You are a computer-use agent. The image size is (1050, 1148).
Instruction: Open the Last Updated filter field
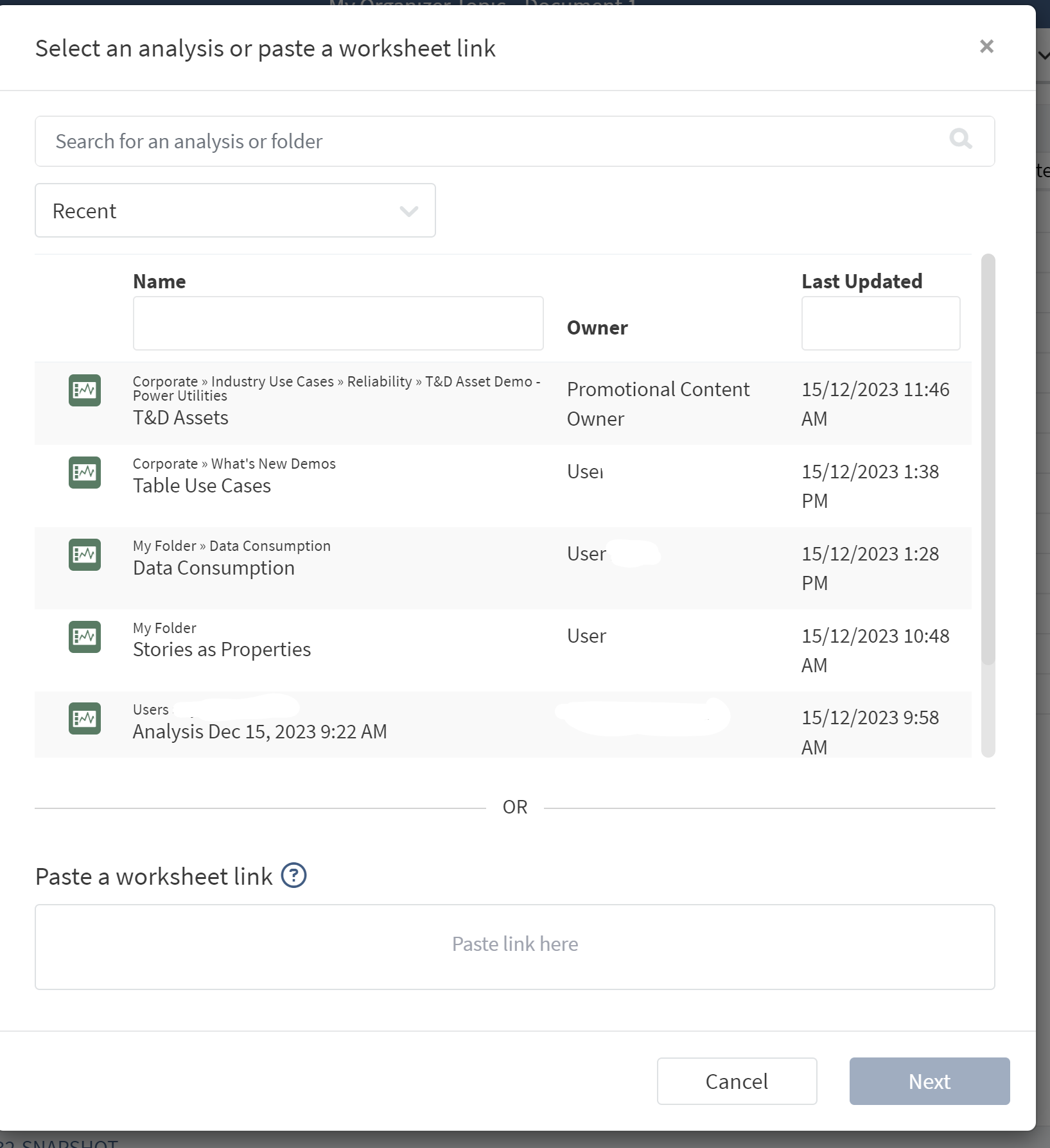coord(880,323)
